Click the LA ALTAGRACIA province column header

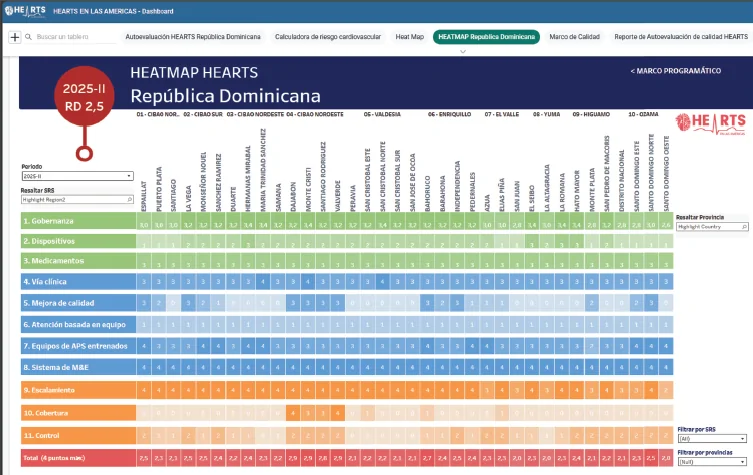click(x=547, y=188)
